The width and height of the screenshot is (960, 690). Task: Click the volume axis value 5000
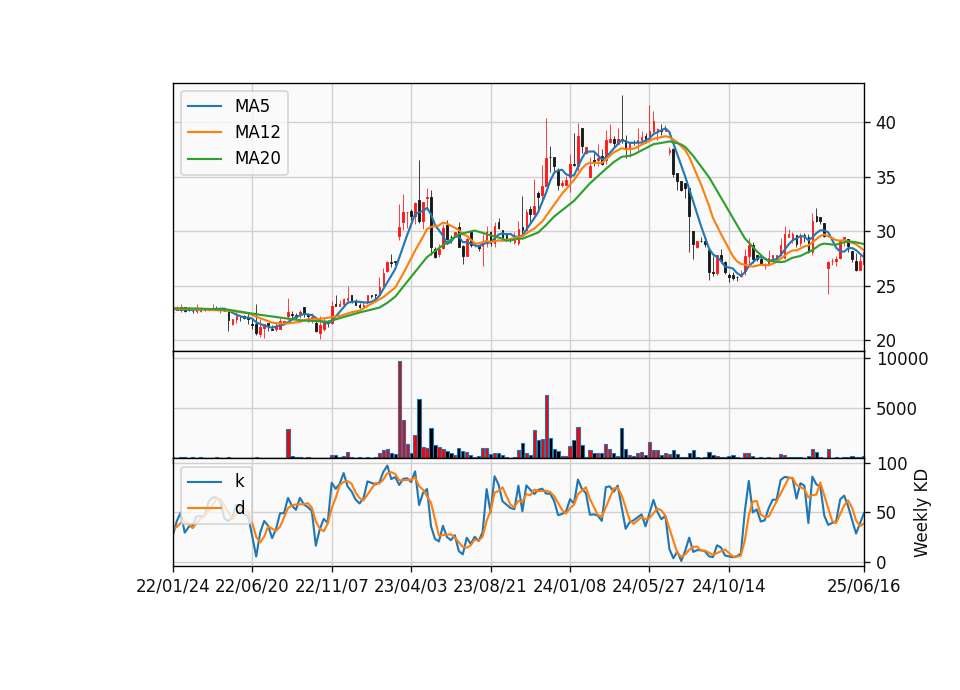coord(896,408)
